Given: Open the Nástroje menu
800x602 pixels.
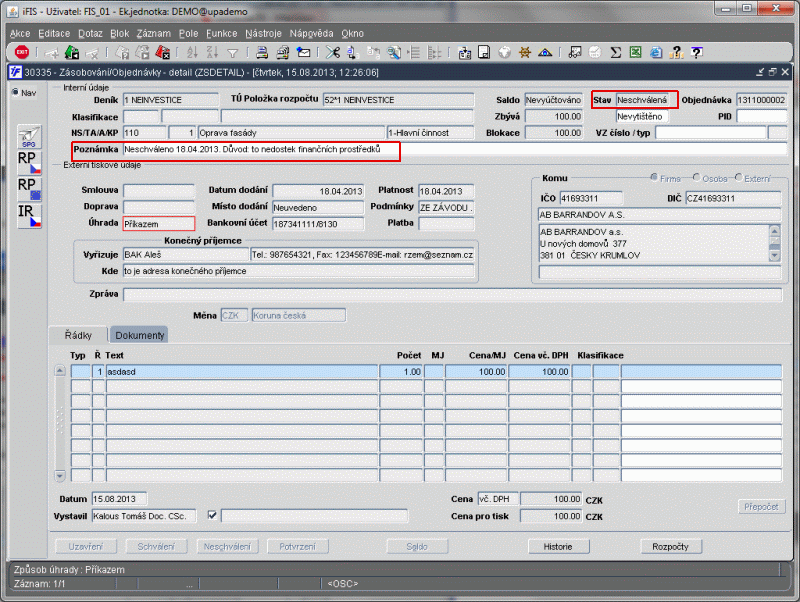Looking at the screenshot, I should (263, 33).
